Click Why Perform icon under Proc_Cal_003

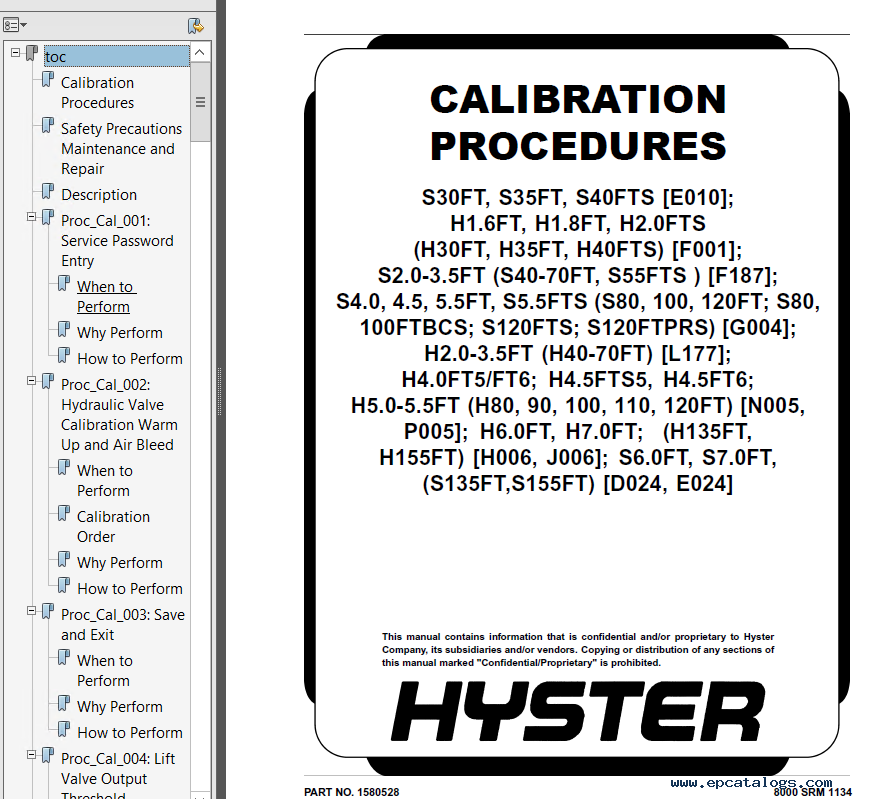64,704
